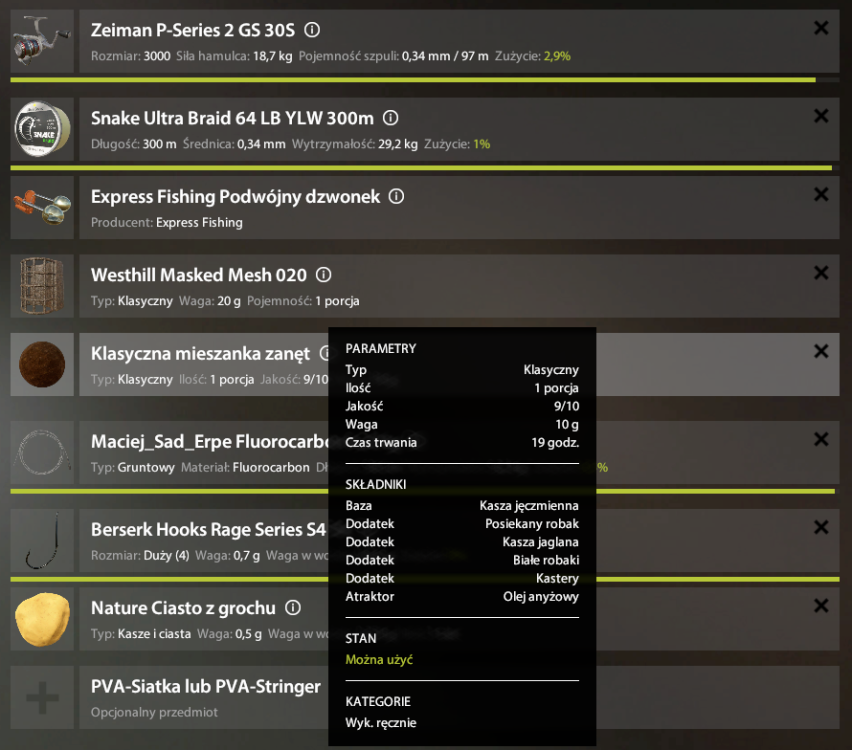The image size is (852, 750).
Task: Click 'Kastery' ingredient
Action: point(557,579)
